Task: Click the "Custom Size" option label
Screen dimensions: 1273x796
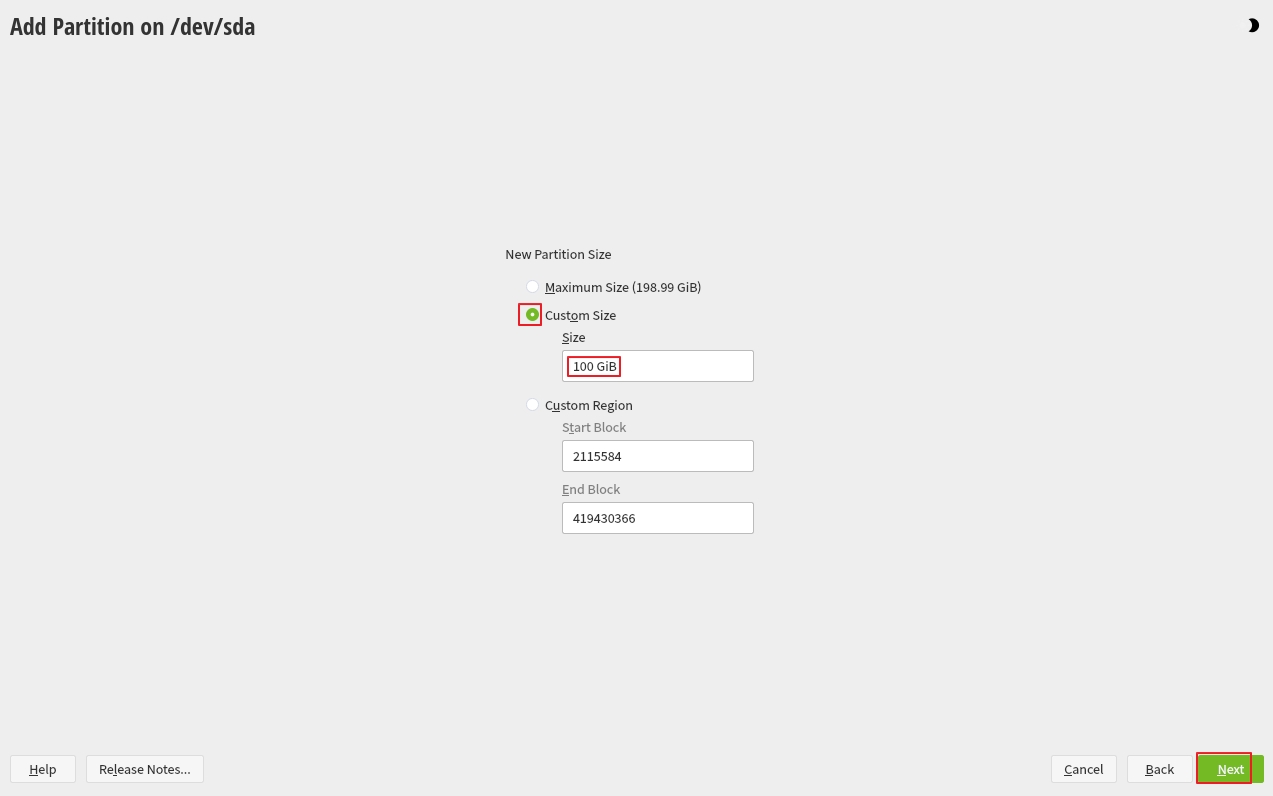Action: pos(580,315)
